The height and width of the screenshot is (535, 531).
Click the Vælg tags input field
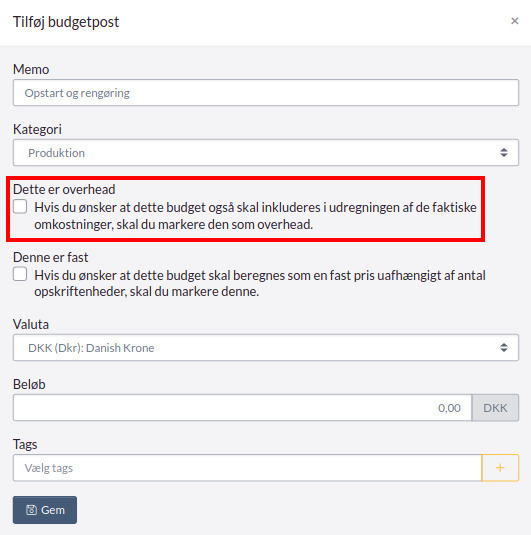247,468
